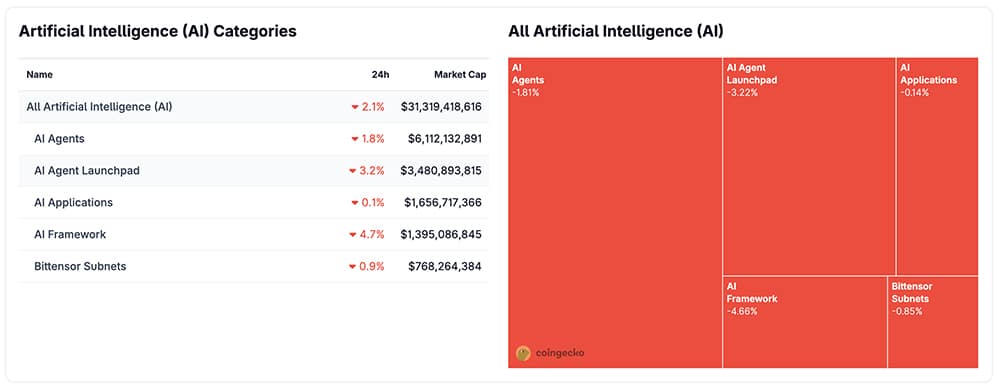
Task: Click the $6,112,132,891 market cap value
Action: pos(445,139)
